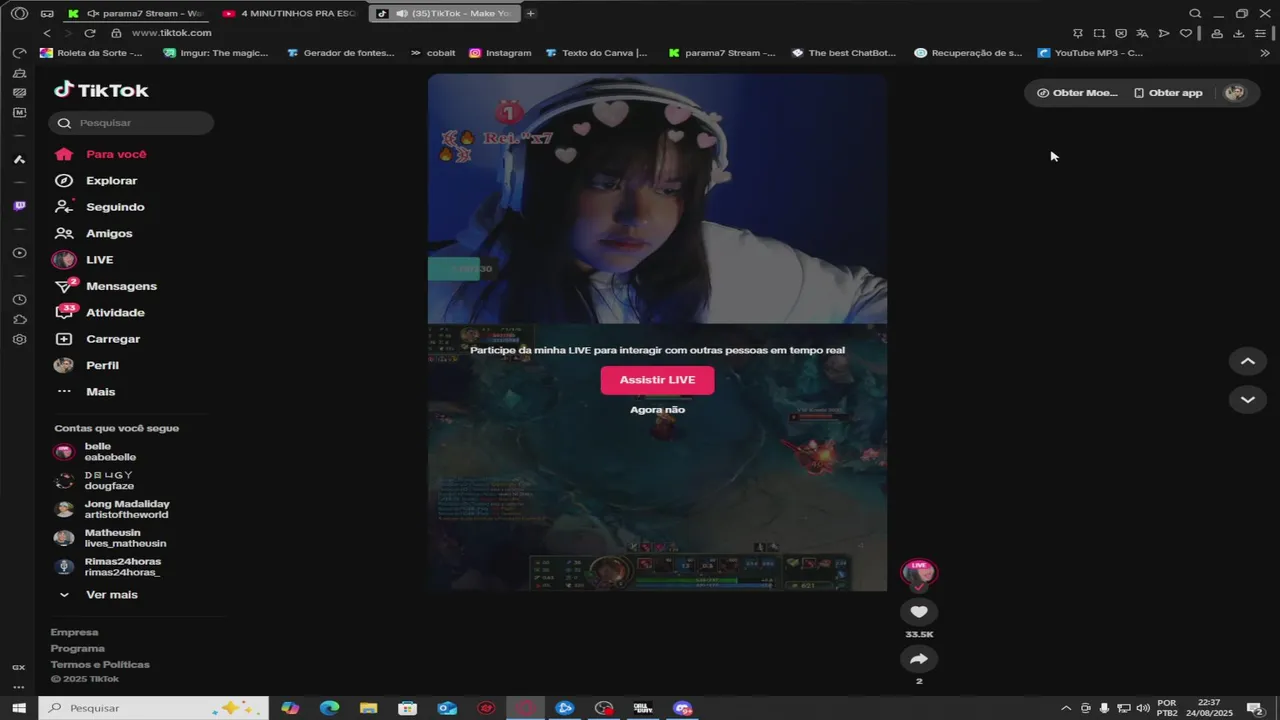Open the cobalt bookmark
This screenshot has height=720, width=1280.
pos(433,53)
